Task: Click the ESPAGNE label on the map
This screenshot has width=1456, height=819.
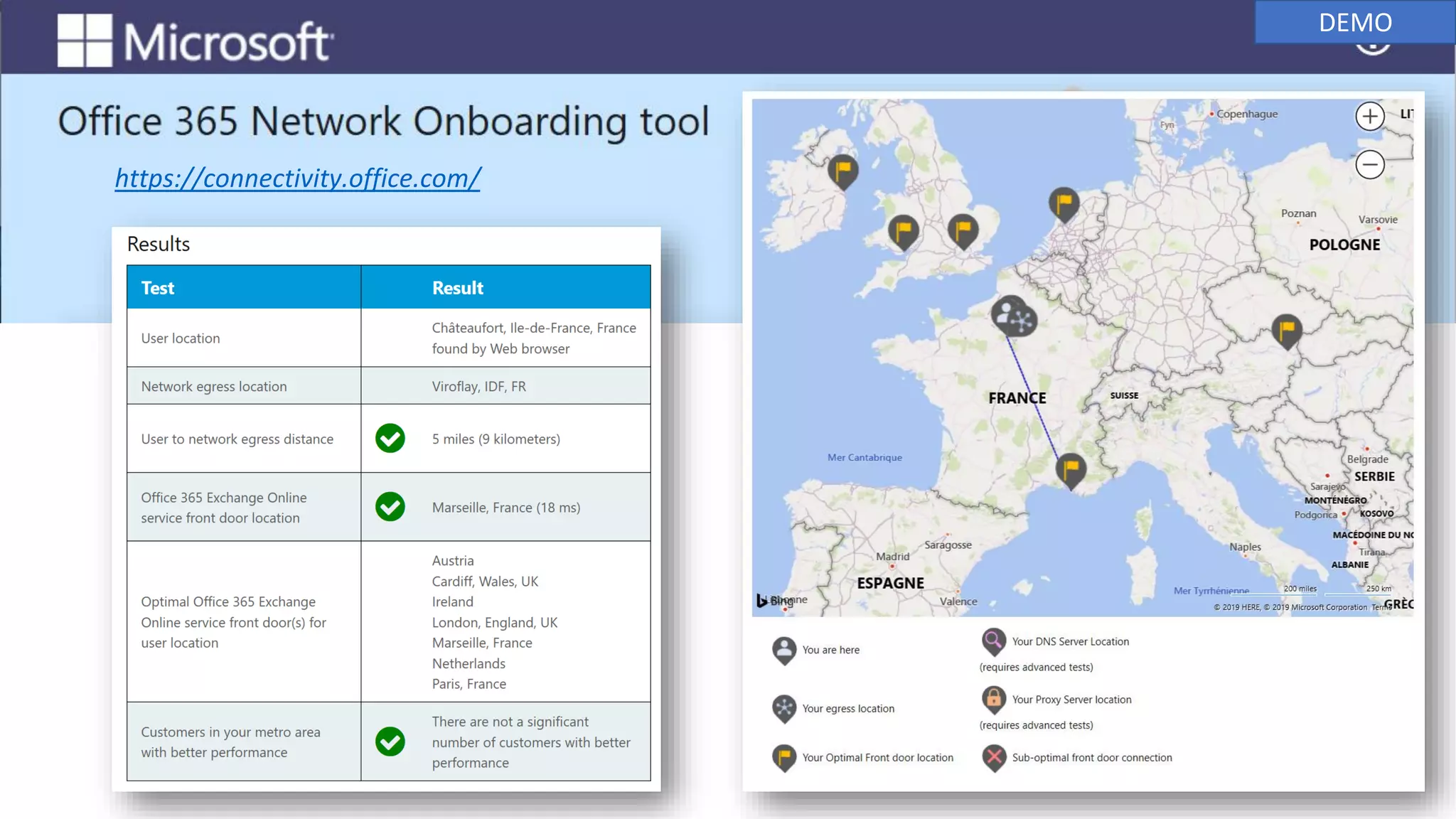Action: pyautogui.click(x=890, y=583)
